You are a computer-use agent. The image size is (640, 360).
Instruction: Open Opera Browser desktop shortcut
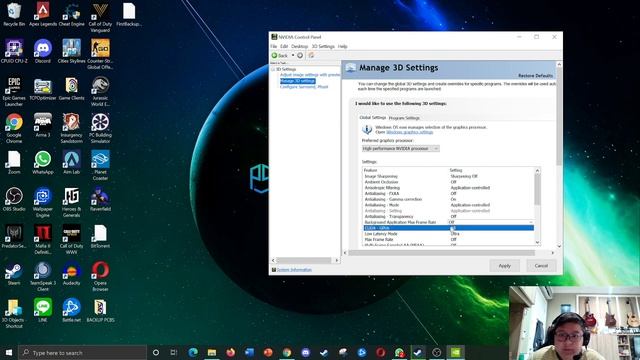point(100,276)
